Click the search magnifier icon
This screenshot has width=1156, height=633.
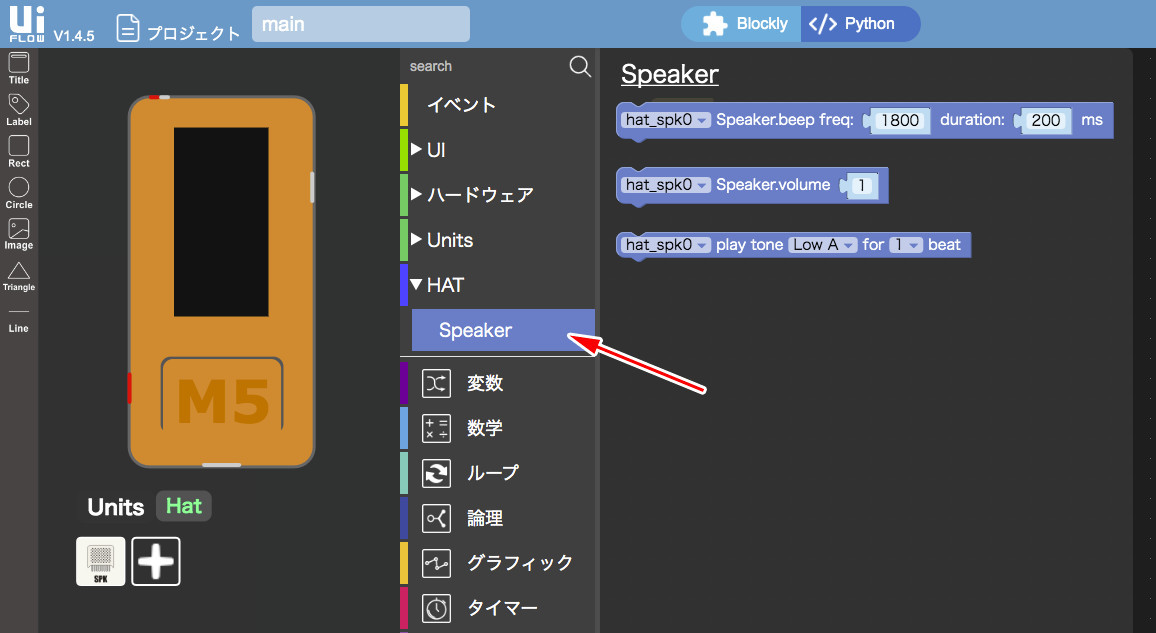(580, 66)
